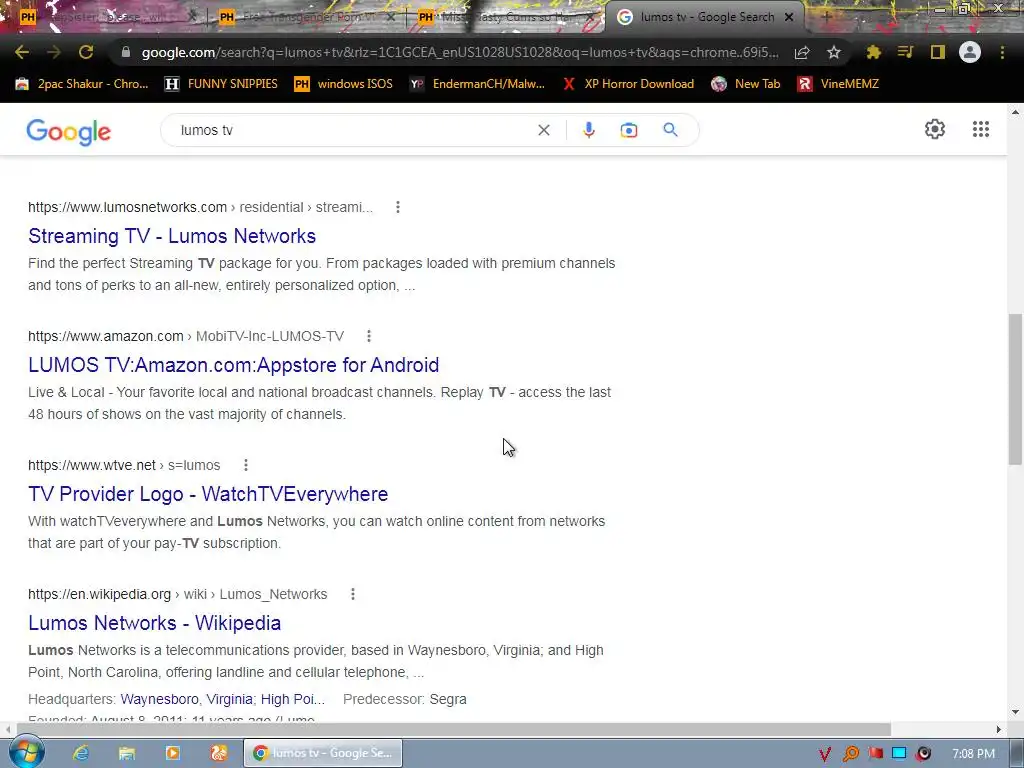Select the Chrome lumos tv taskbar button
This screenshot has width=1024, height=768.
pyautogui.click(x=323, y=753)
